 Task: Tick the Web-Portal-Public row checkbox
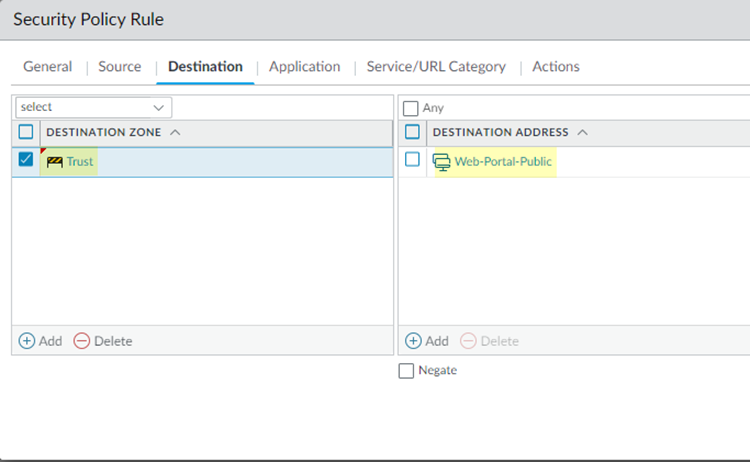[x=412, y=160]
